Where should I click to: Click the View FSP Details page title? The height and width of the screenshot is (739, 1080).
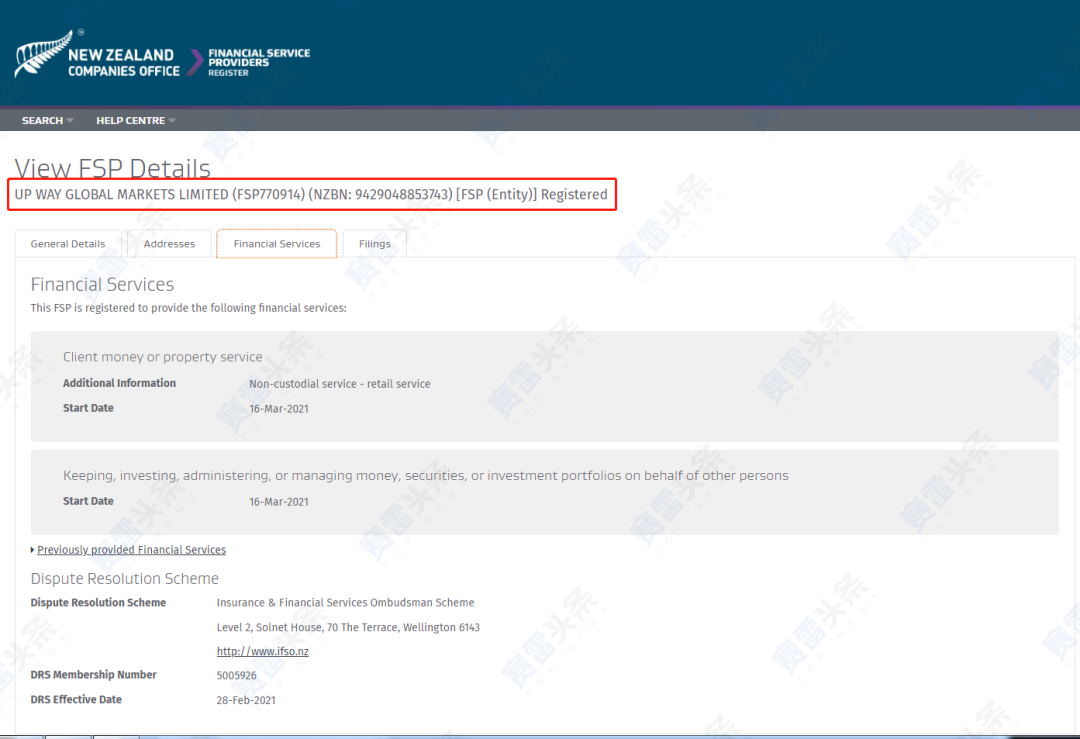112,167
